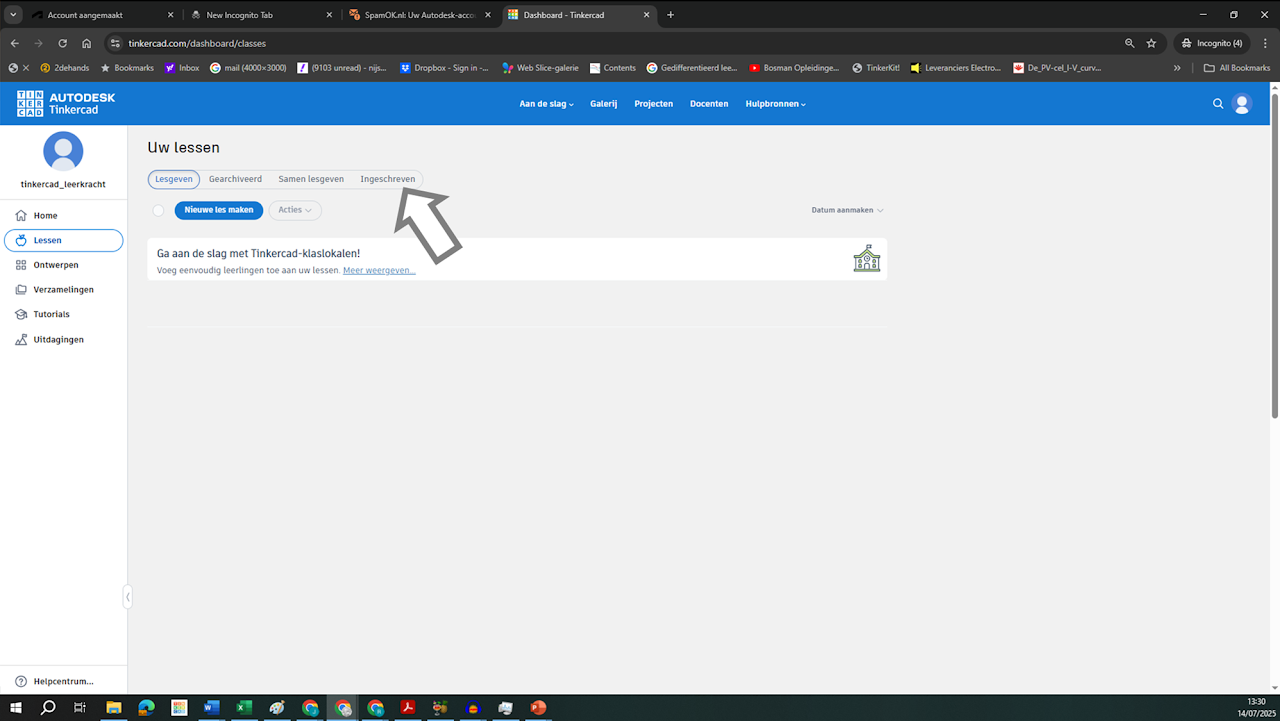
Task: Open Datum aanmaken sort dropdown
Action: [x=848, y=210]
